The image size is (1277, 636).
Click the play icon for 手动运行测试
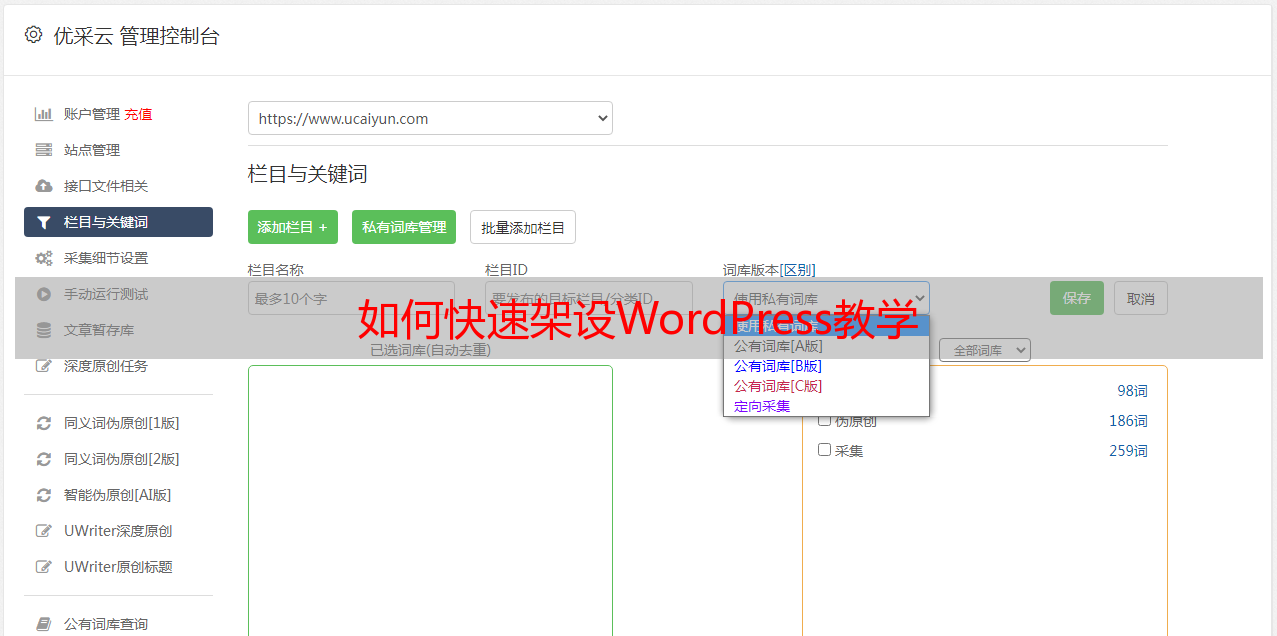(x=44, y=294)
